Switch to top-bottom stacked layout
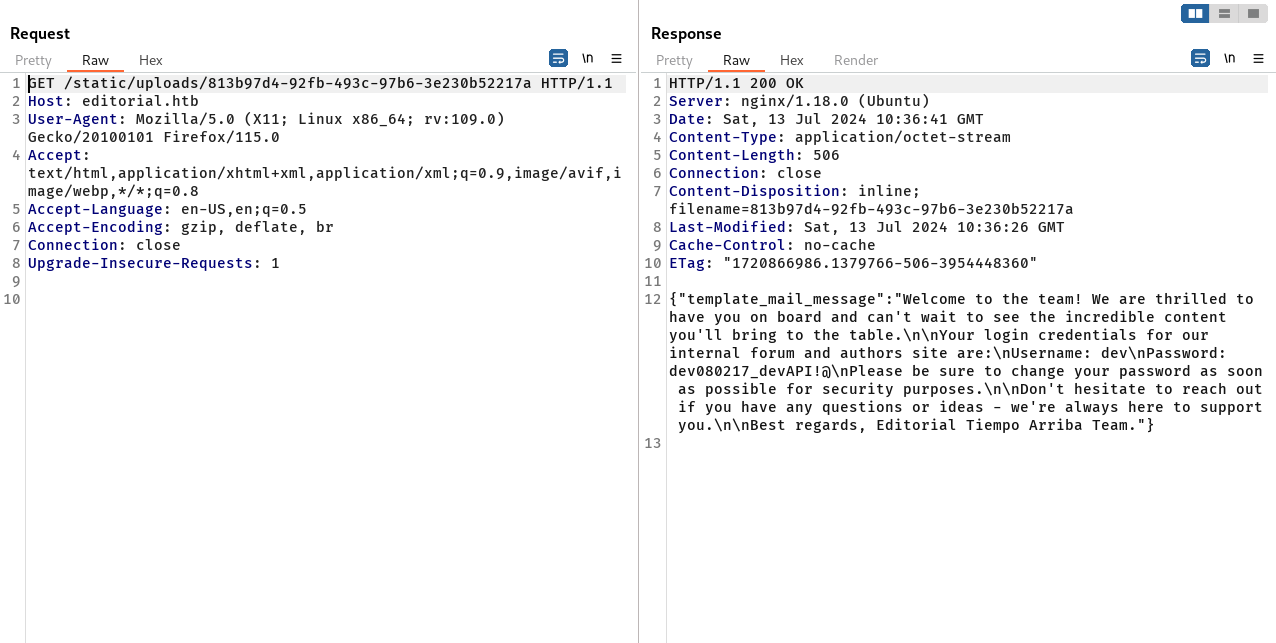Image resolution: width=1276 pixels, height=643 pixels. coord(1224,13)
